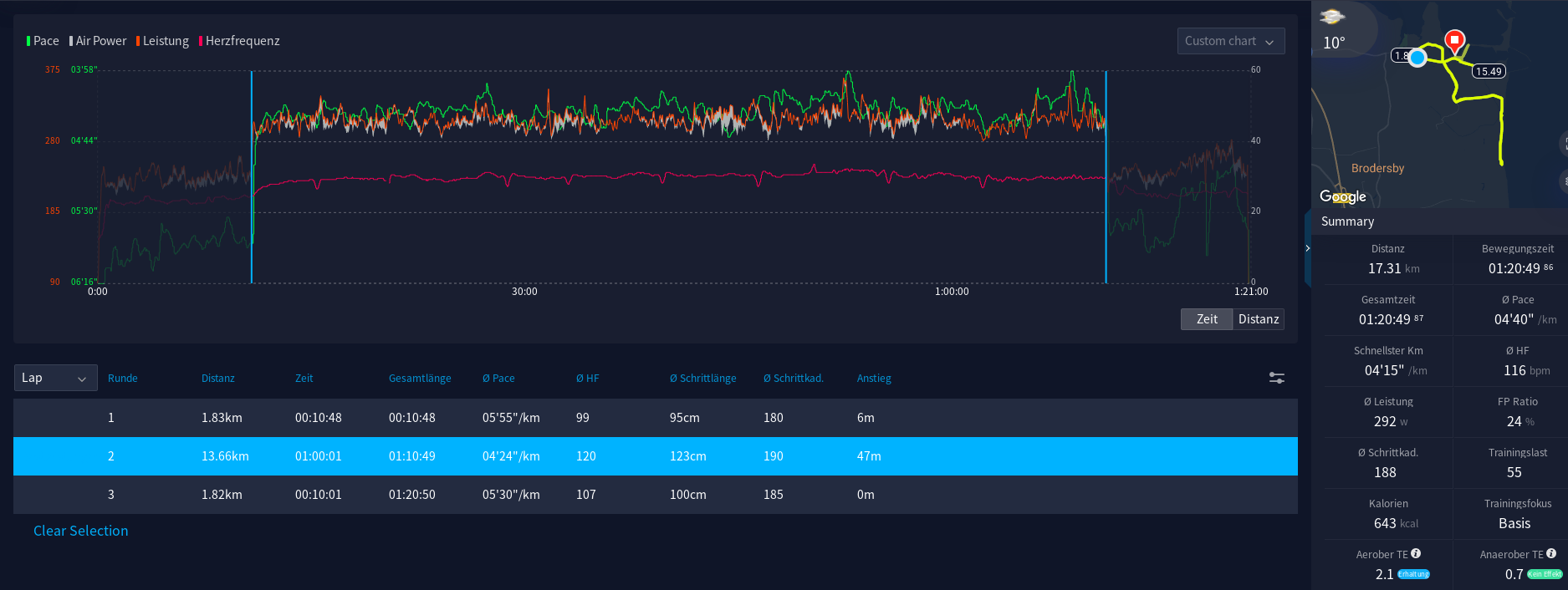Screen dimensions: 1568x590
Task: Switch chart axis to Zeit
Action: (1207, 319)
